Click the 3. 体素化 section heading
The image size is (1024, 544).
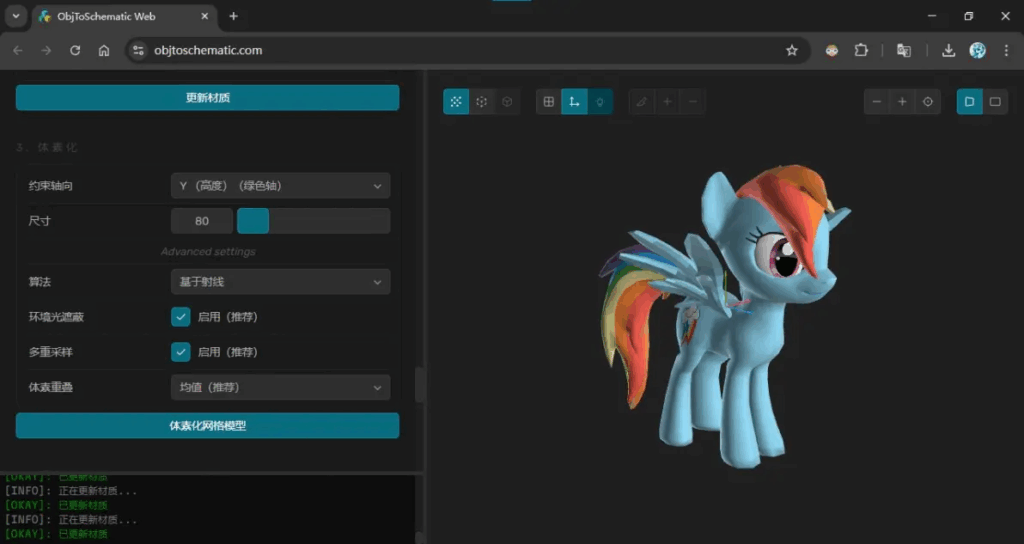47,148
